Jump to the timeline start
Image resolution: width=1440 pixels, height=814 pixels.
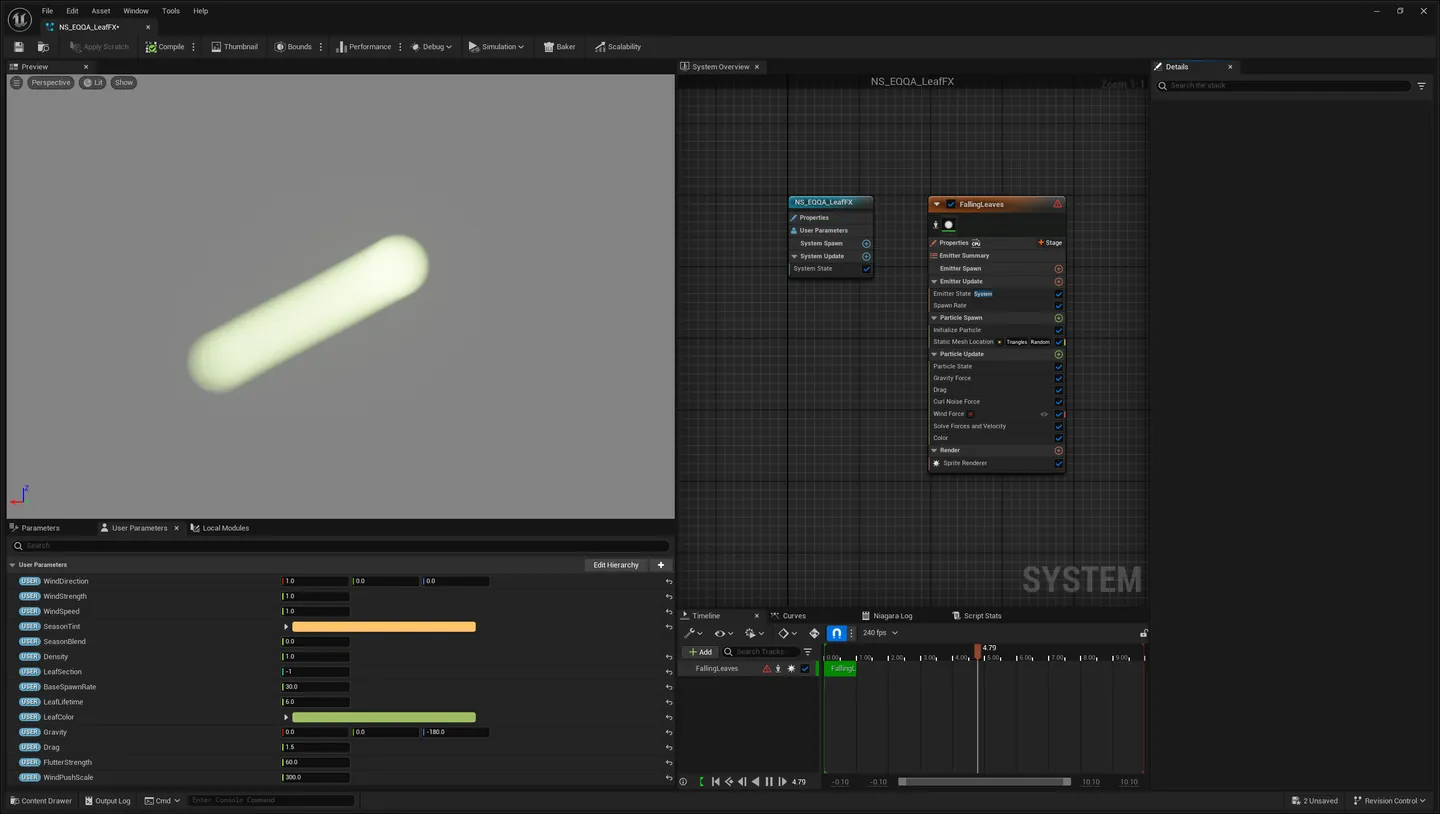[715, 782]
